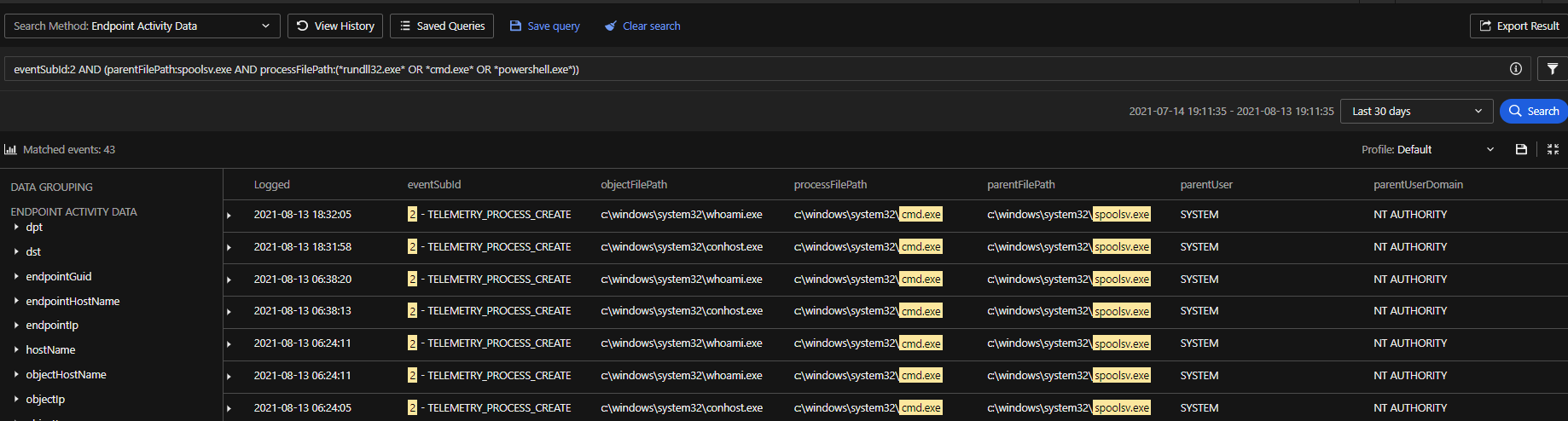Open the Profile Default dropdown
This screenshot has width=1568, height=421.
1428,150
